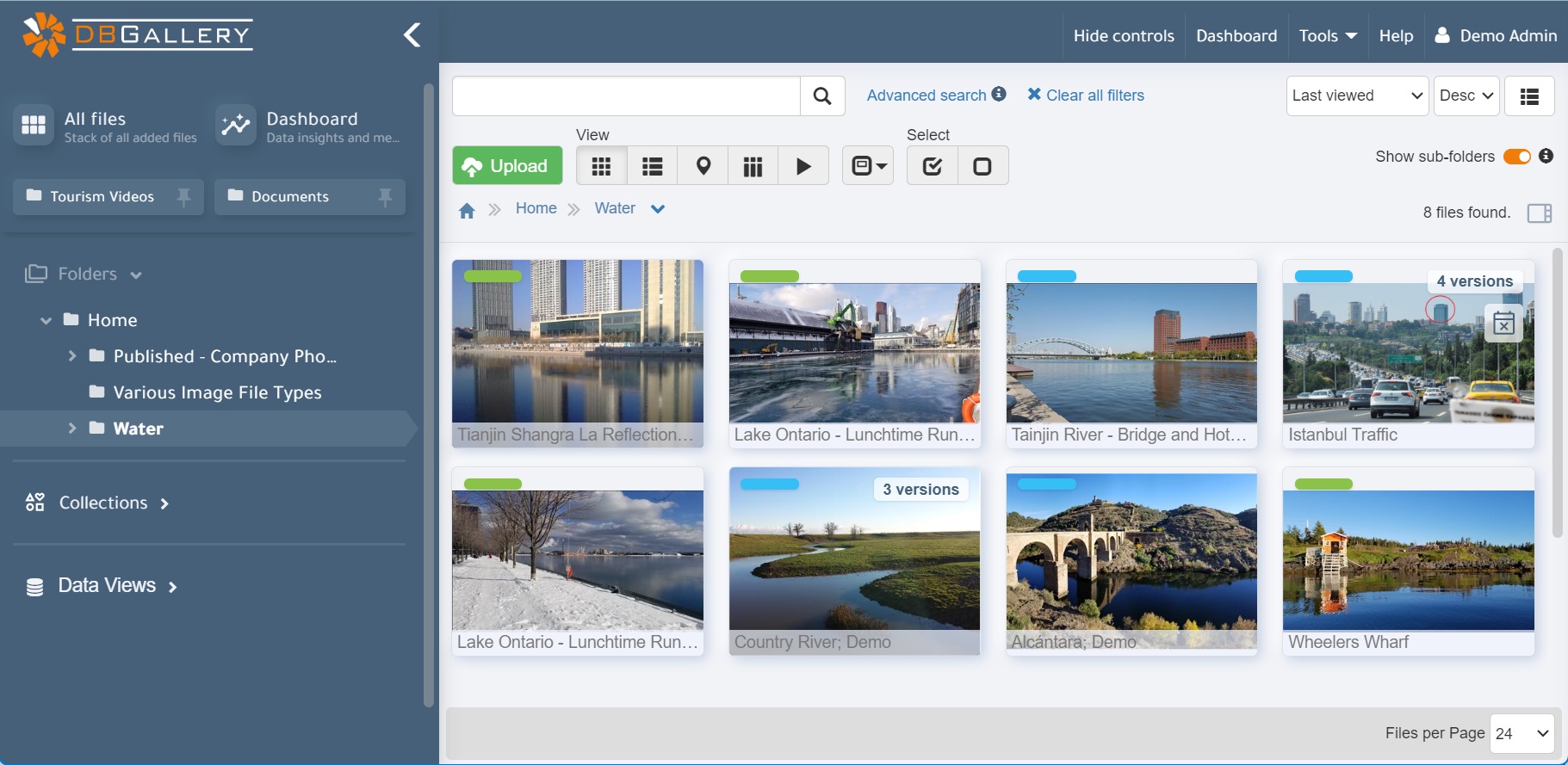Collapse the sidebar with the left arrow
1568x765 pixels.
pos(412,35)
